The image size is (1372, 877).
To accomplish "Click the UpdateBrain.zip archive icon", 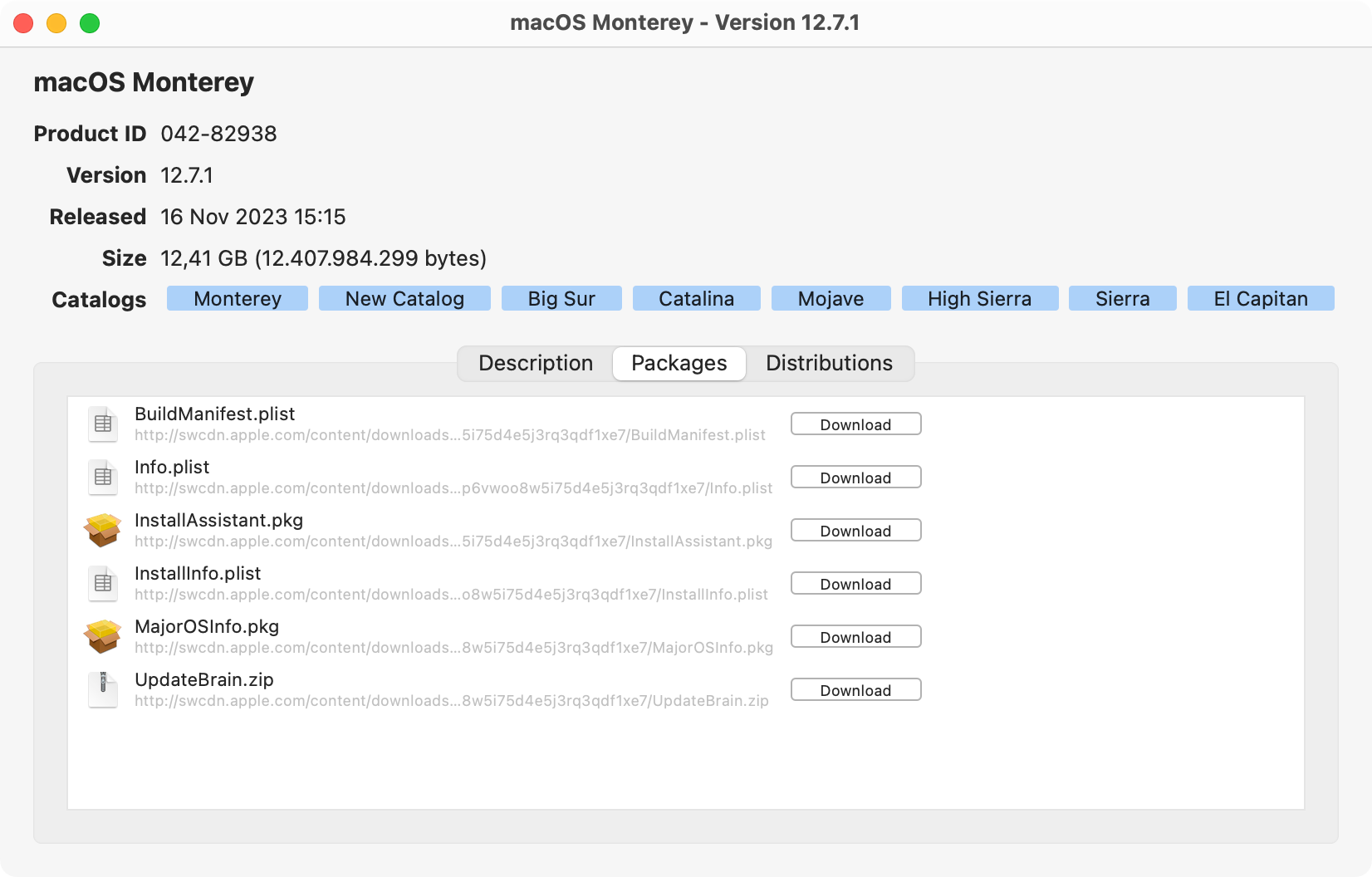I will point(103,689).
